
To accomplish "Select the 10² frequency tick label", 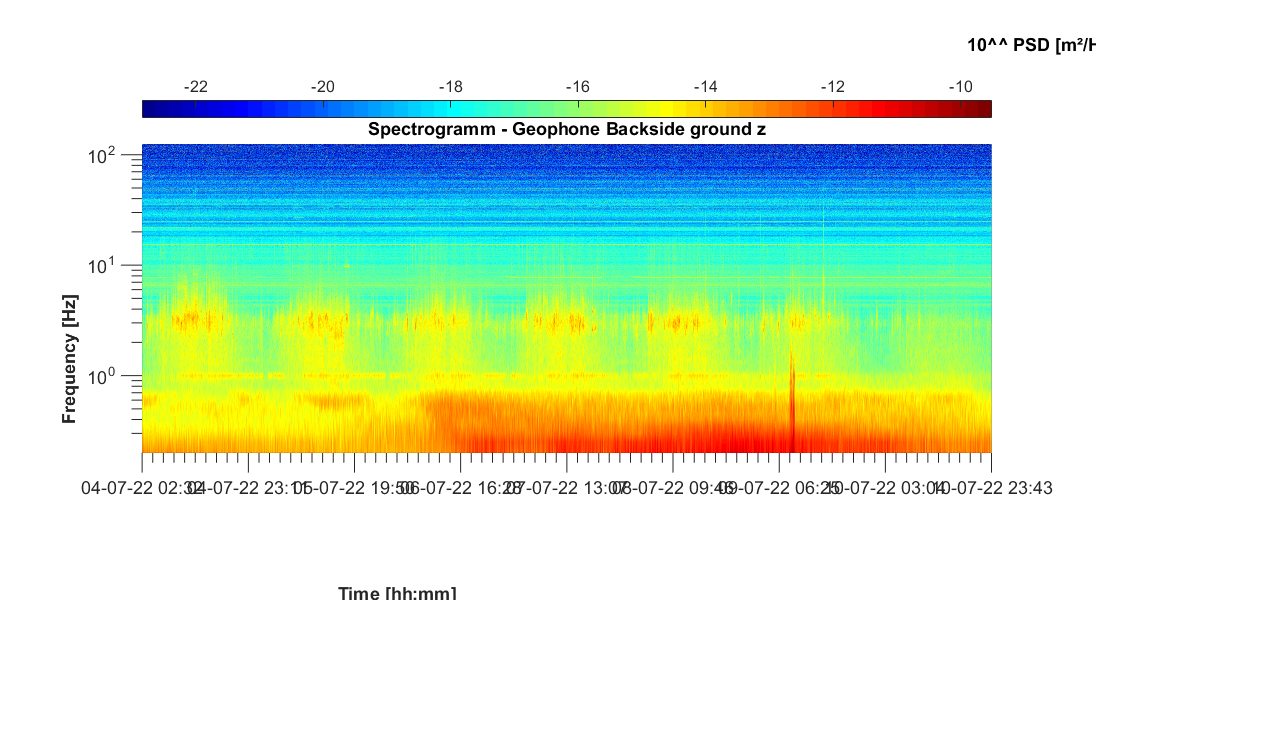I will point(104,156).
